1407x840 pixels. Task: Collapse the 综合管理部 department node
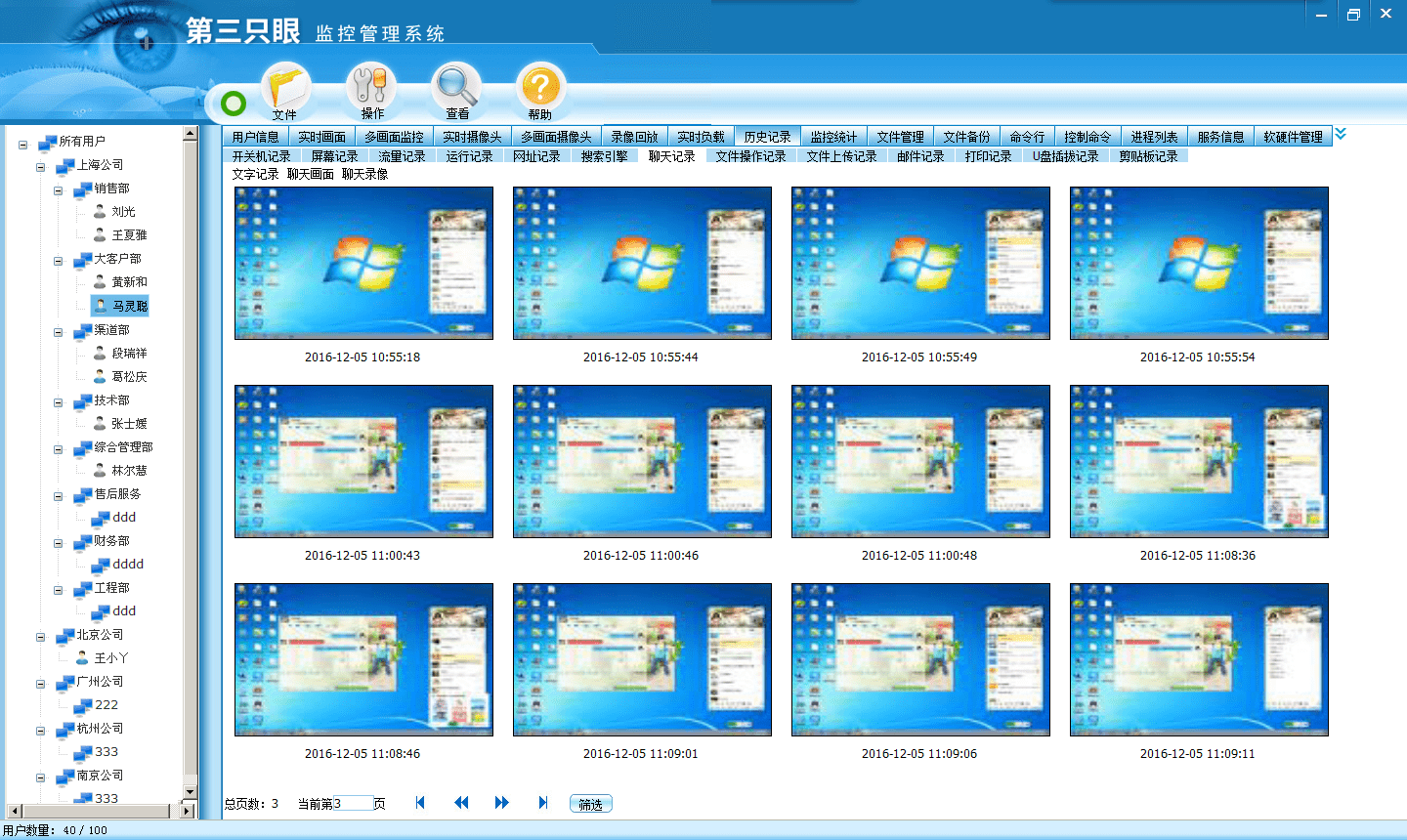[x=59, y=449]
